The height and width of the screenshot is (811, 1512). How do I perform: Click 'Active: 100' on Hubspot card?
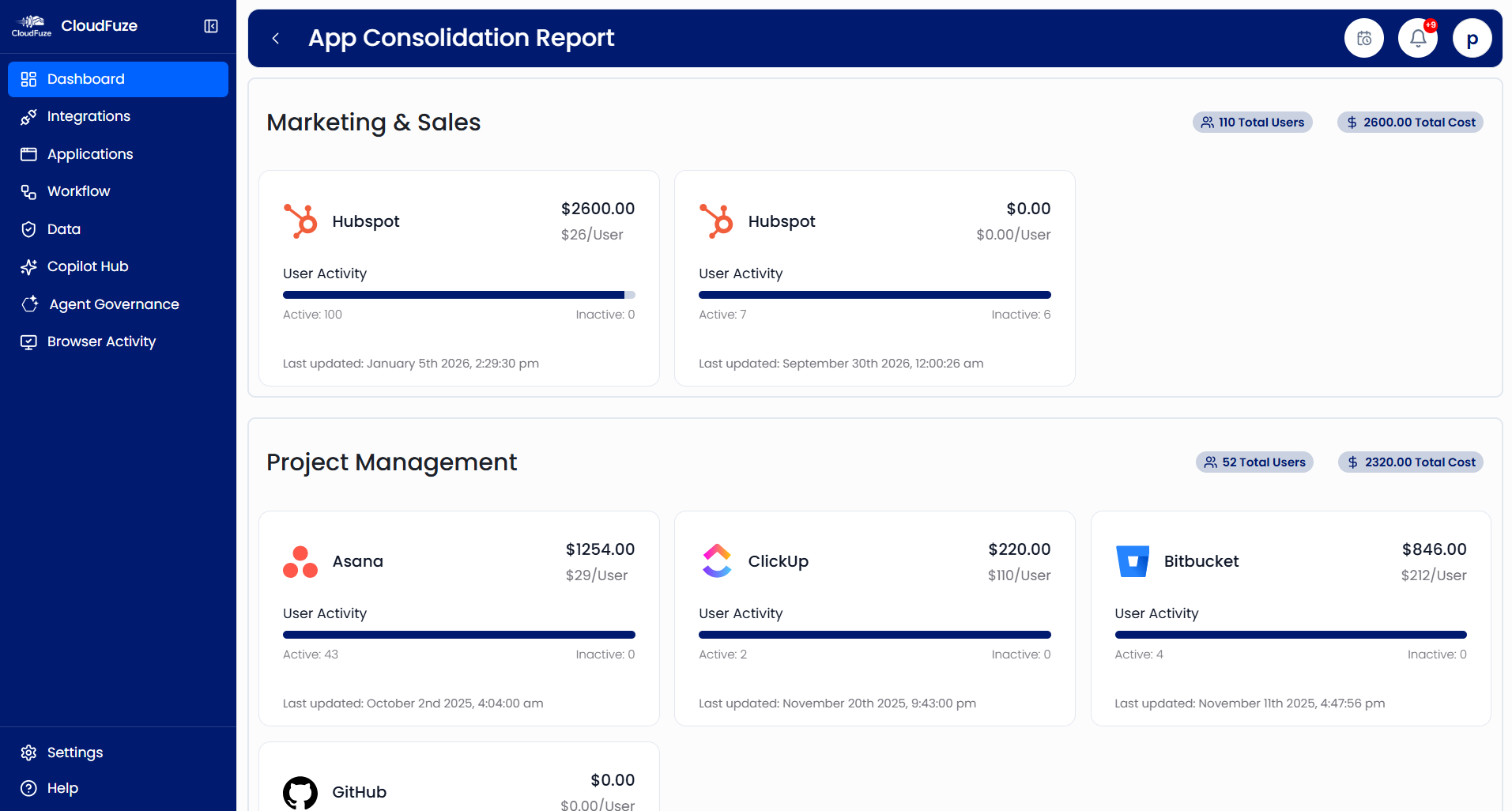tap(312, 315)
